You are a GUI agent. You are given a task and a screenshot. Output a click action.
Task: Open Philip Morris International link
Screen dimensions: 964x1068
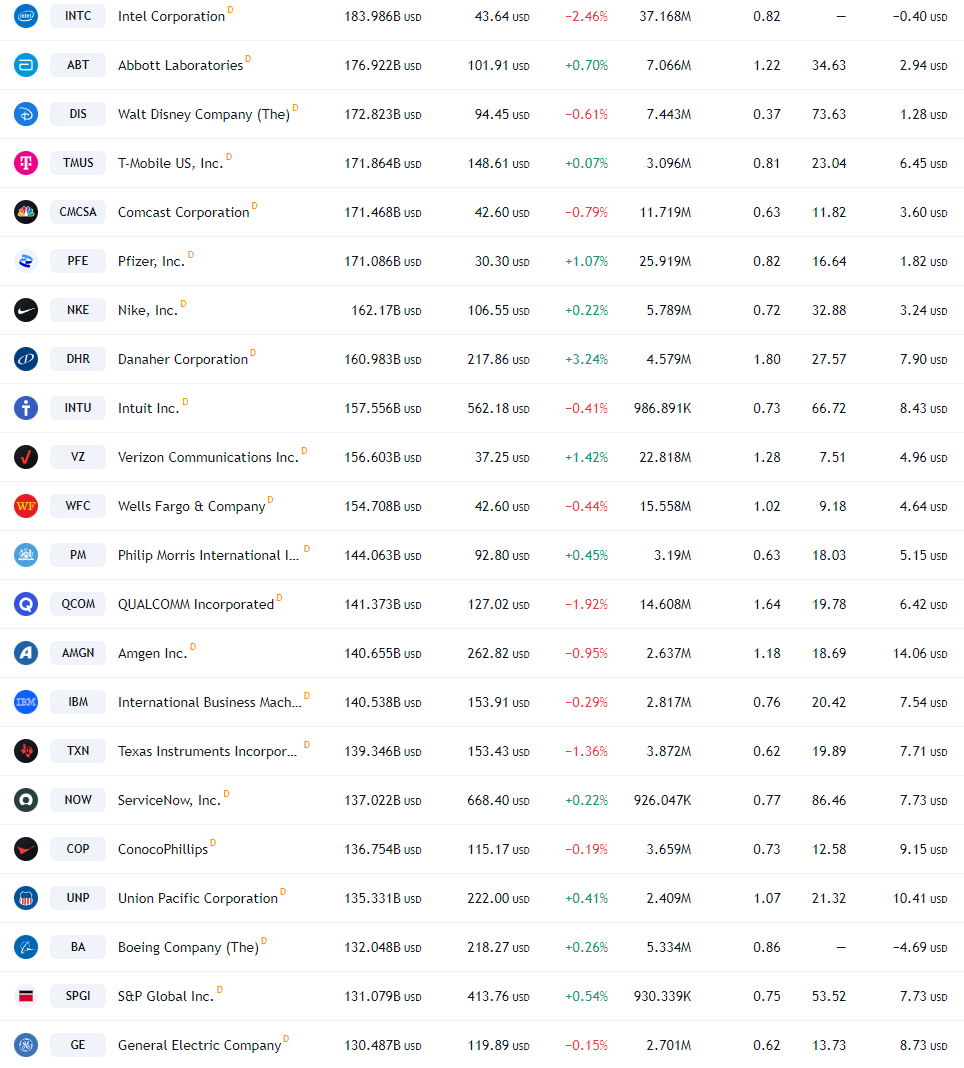208,556
